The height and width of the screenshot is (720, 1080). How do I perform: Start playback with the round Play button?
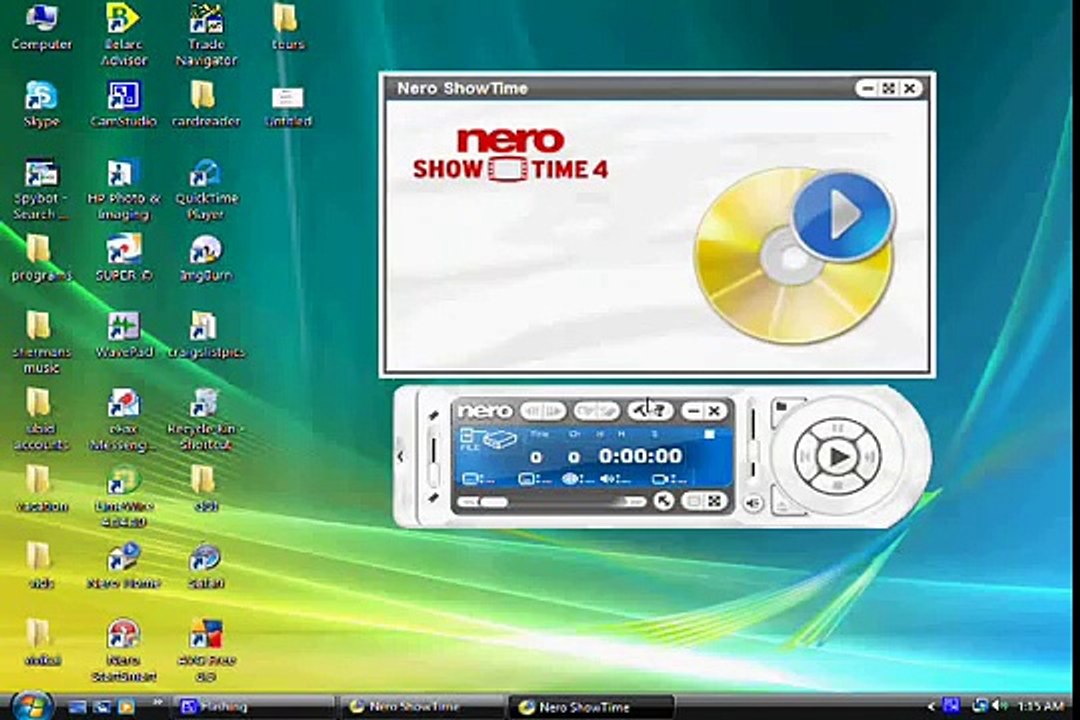838,456
